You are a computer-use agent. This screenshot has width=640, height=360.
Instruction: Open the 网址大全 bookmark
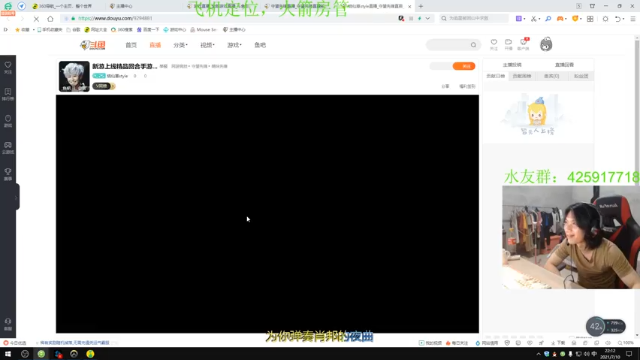coord(96,30)
